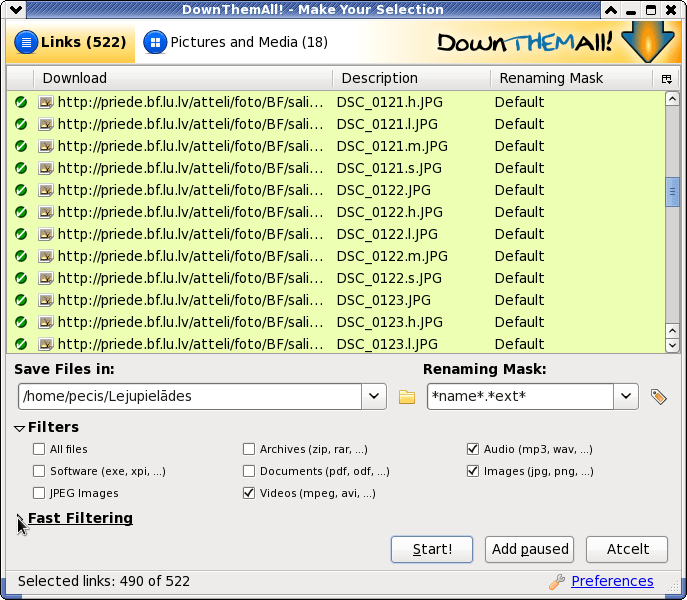This screenshot has height=600, width=687.
Task: Click the Add paused button
Action: tap(529, 549)
